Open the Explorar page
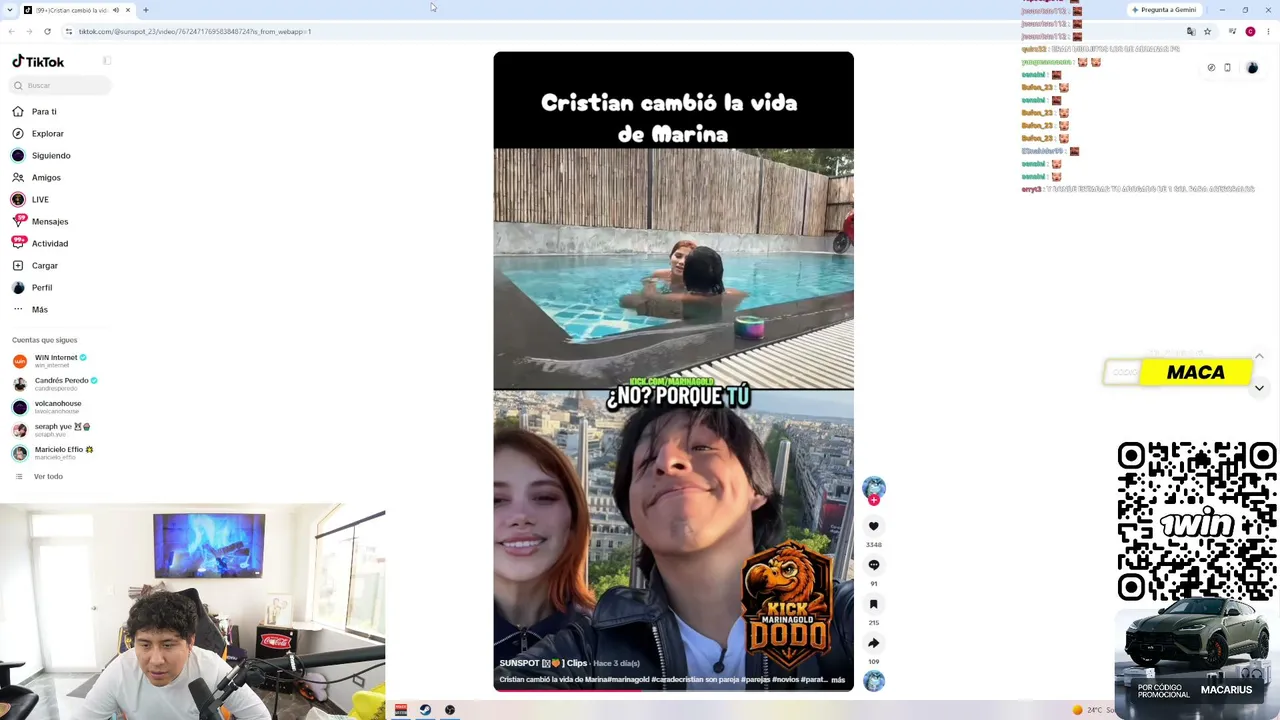Viewport: 1280px width, 720px height. (x=47, y=133)
